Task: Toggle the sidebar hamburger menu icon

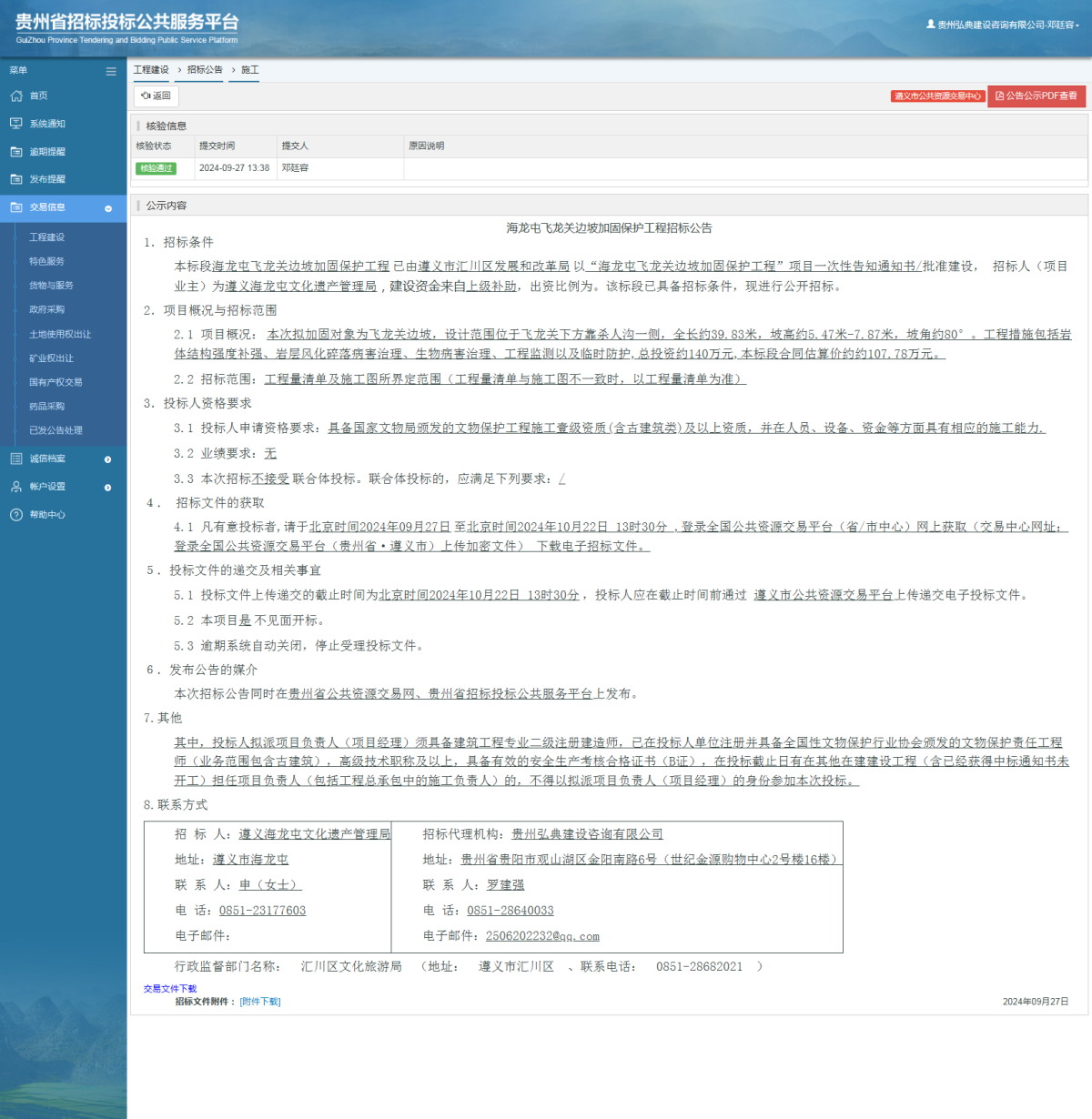Action: pos(111,71)
